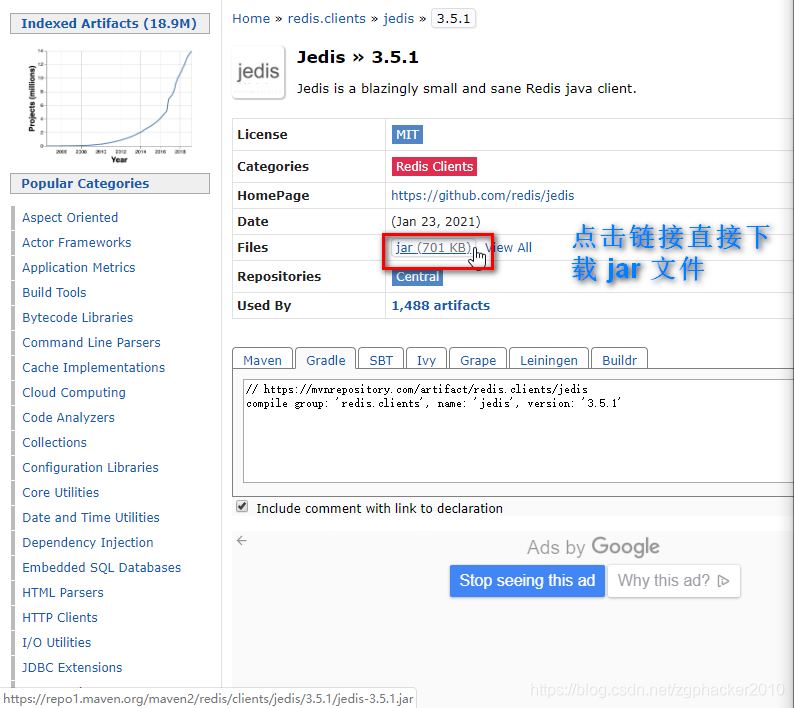The width and height of the screenshot is (794, 708).
Task: Open the Indexed Artifacts growth chart
Action: pos(110,105)
